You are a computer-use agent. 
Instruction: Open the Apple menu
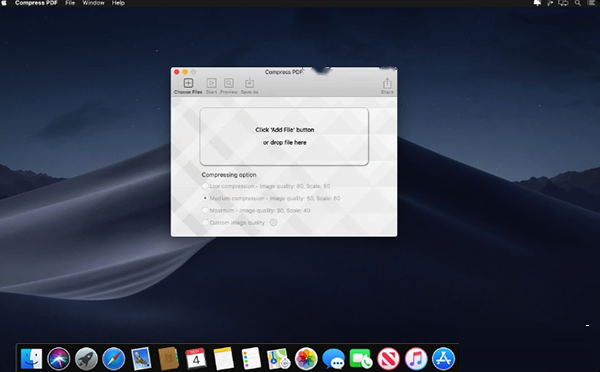(4, 3)
